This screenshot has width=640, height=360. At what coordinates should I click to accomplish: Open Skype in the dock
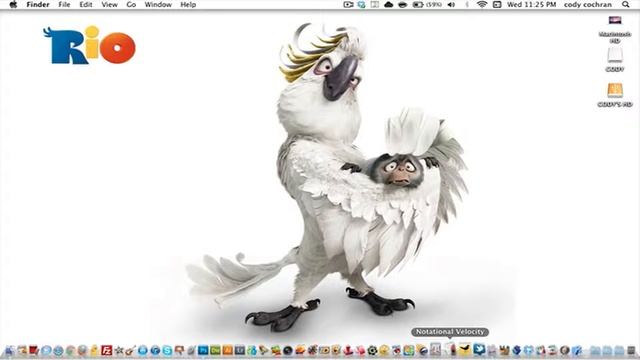tap(167, 350)
